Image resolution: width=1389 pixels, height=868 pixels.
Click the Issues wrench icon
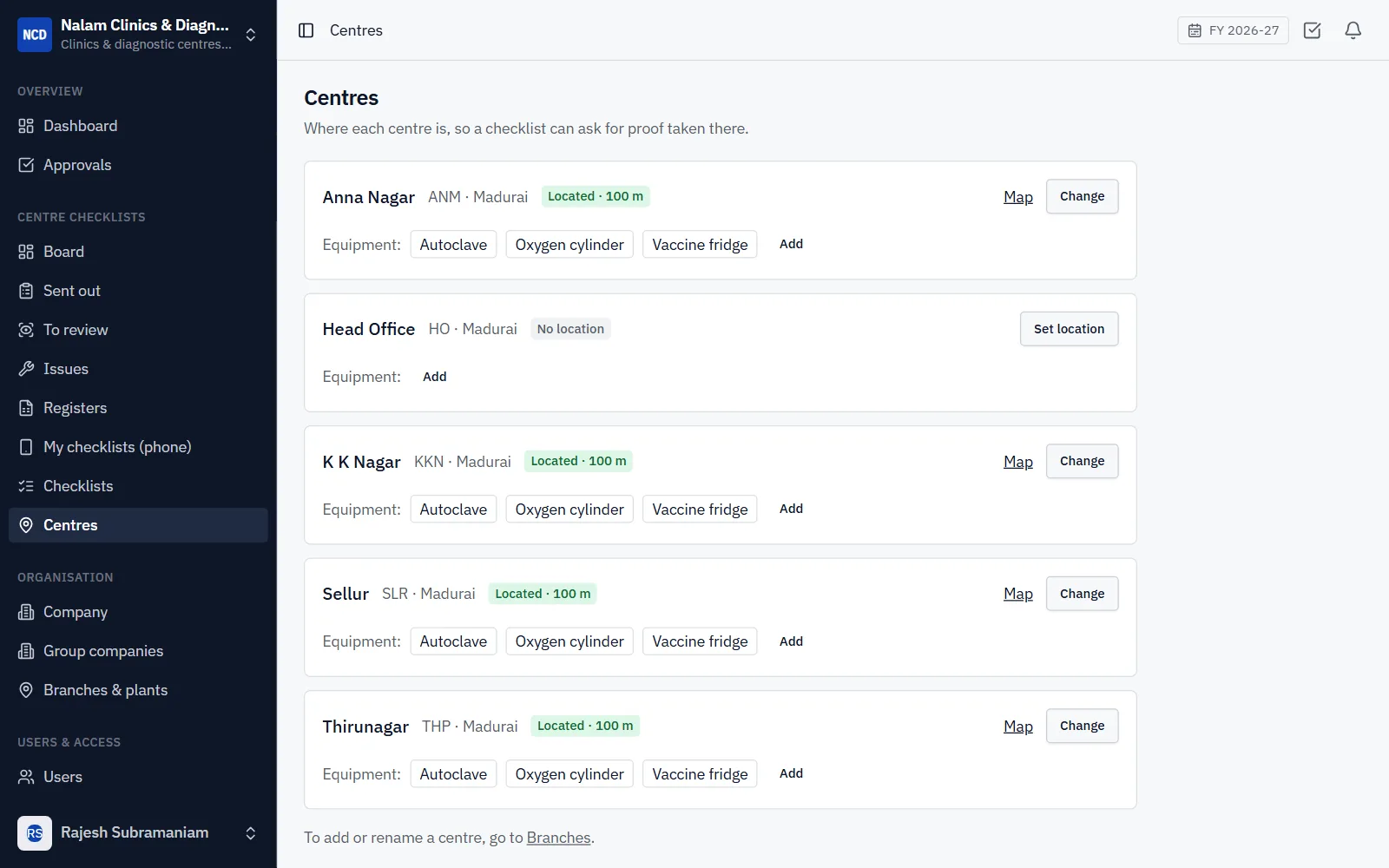pos(26,369)
